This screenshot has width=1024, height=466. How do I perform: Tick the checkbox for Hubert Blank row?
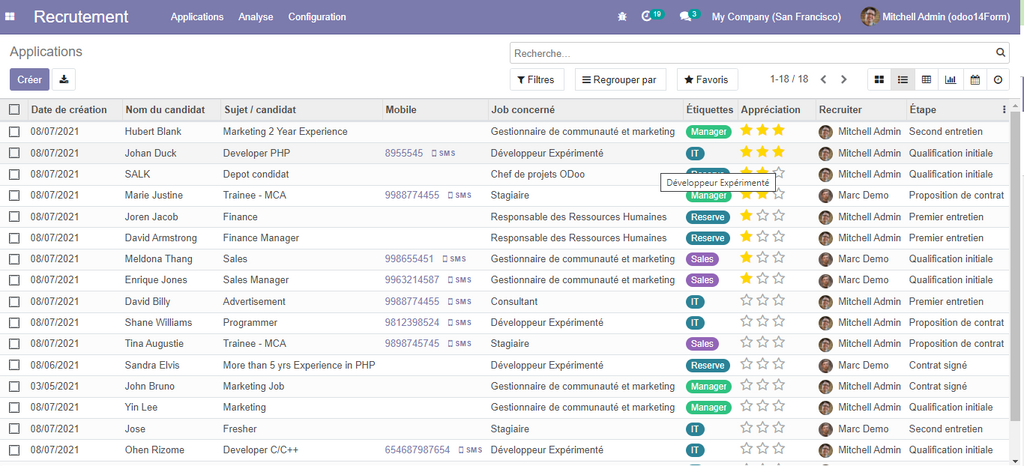click(14, 131)
